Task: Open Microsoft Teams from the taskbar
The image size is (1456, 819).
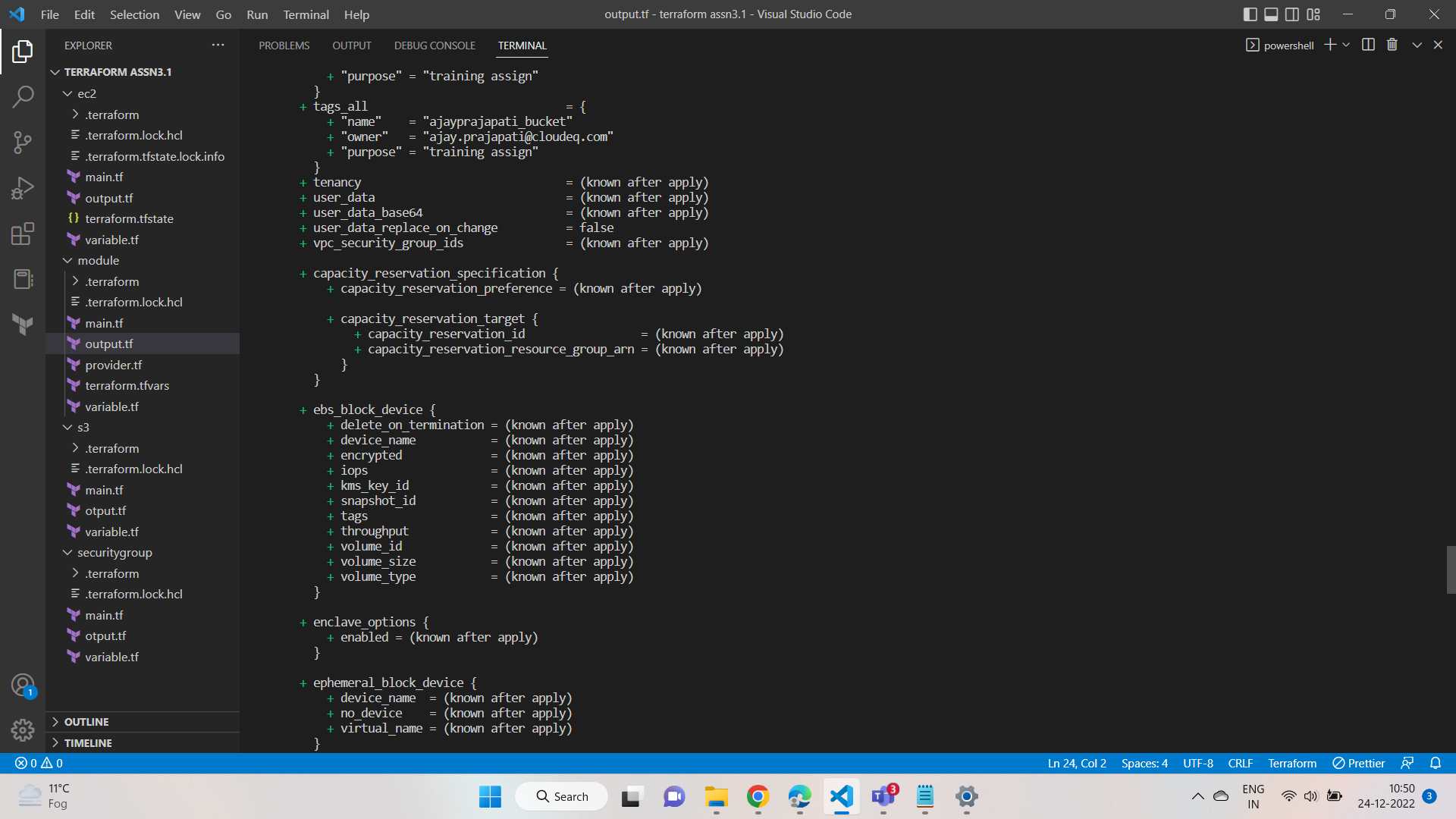Action: (883, 796)
